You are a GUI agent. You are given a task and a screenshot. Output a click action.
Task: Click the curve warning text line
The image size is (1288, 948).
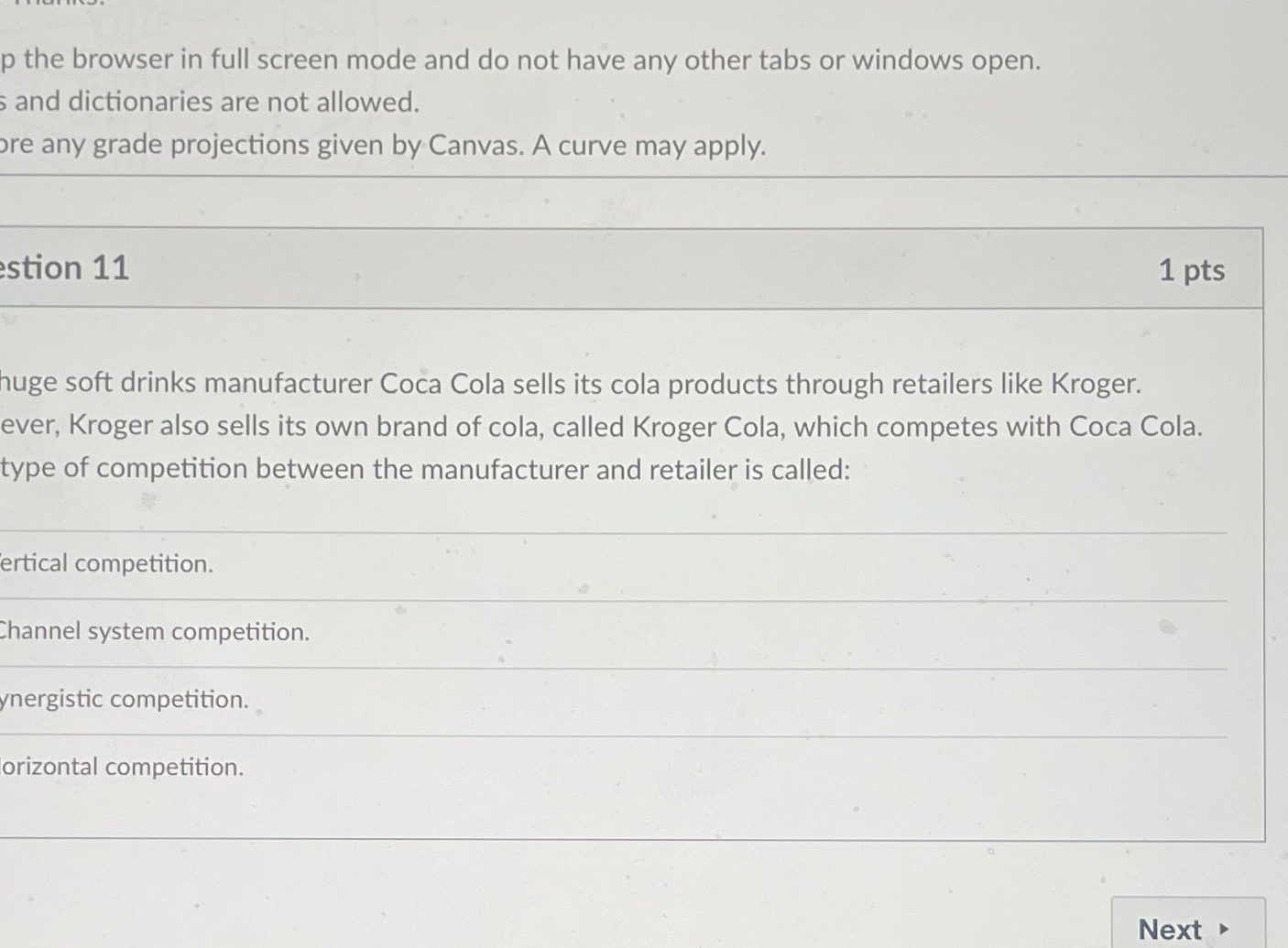[x=383, y=145]
